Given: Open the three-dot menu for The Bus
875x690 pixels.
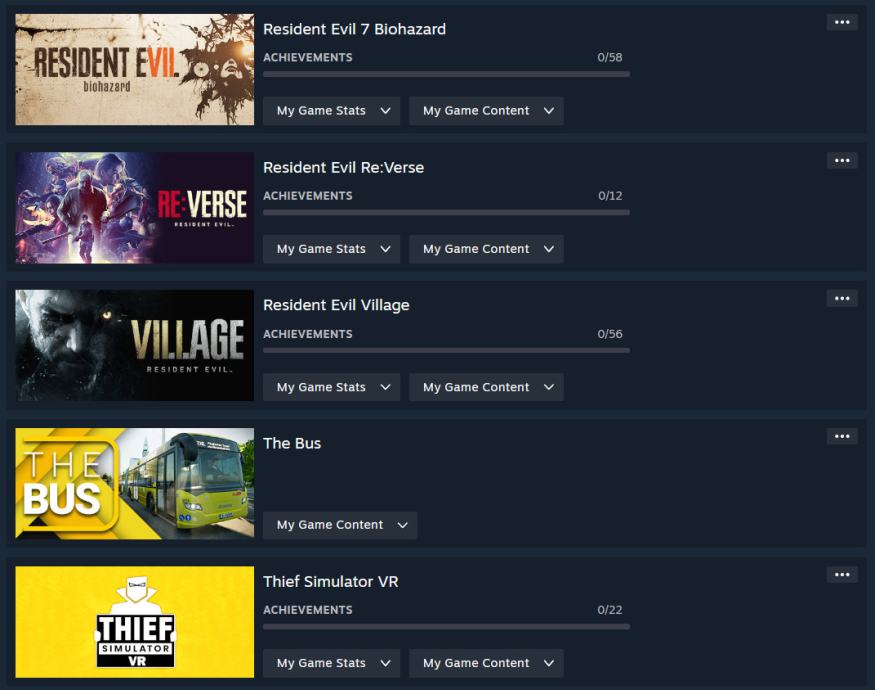Looking at the screenshot, I should (x=842, y=437).
